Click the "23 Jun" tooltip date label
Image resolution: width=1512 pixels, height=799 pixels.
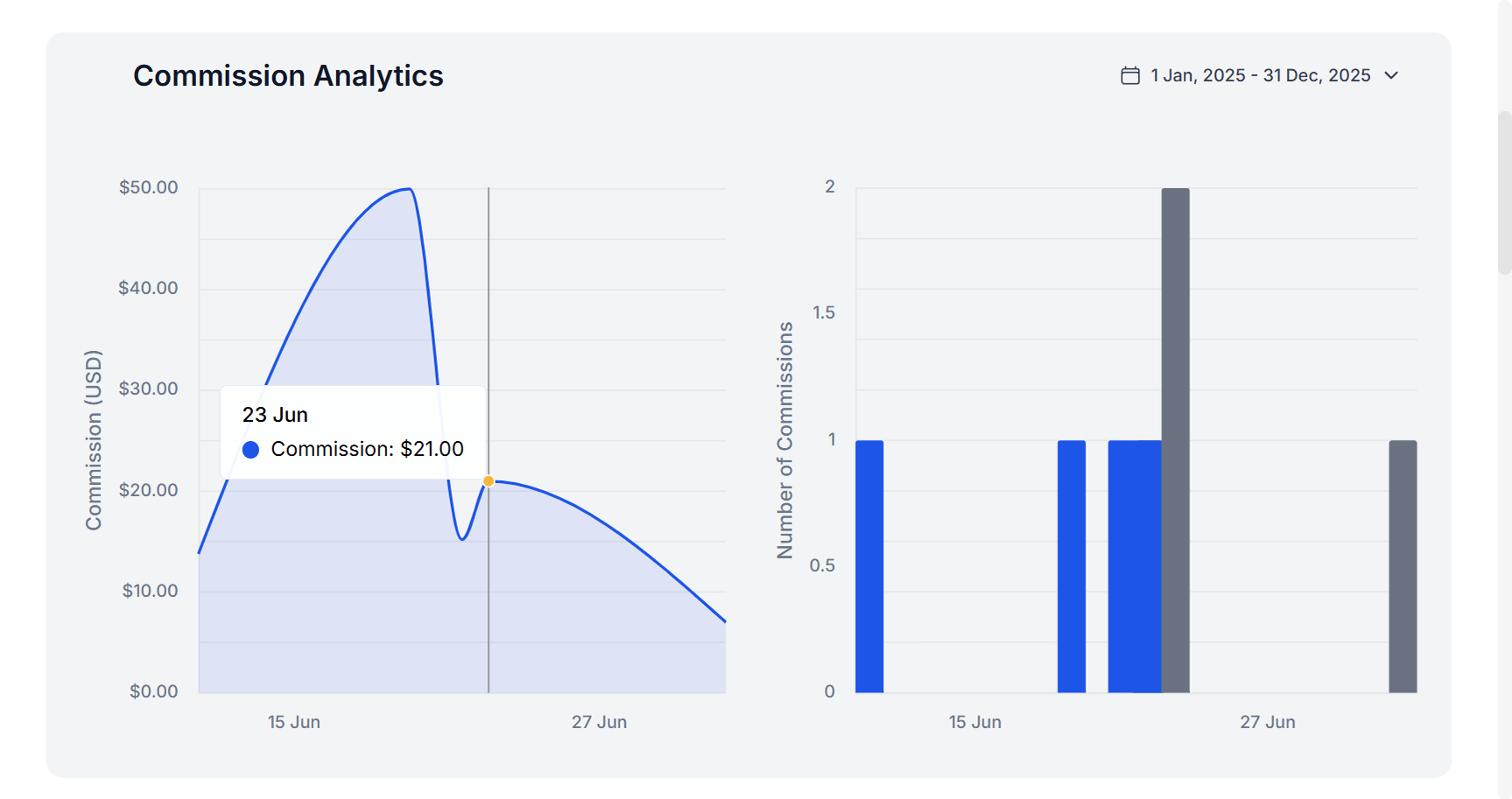point(275,415)
